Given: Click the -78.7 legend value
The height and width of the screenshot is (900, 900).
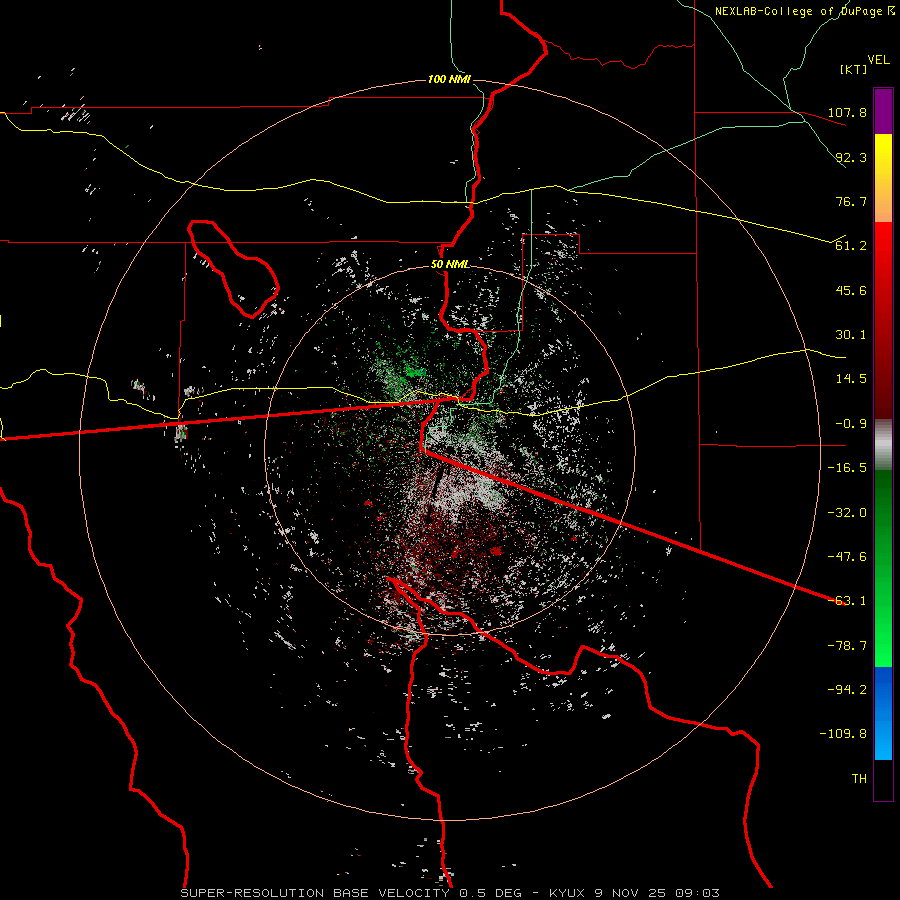Looking at the screenshot, I should [847, 646].
